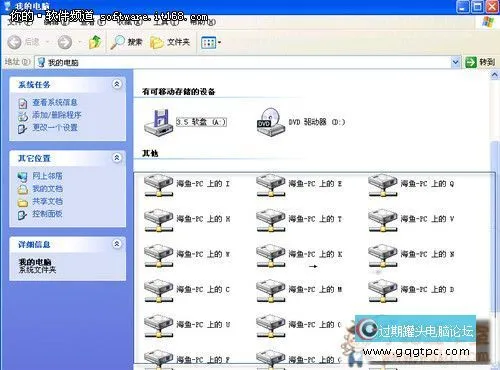Maximize the 我的电脑 window
500x370 pixels.
[x=478, y=7]
